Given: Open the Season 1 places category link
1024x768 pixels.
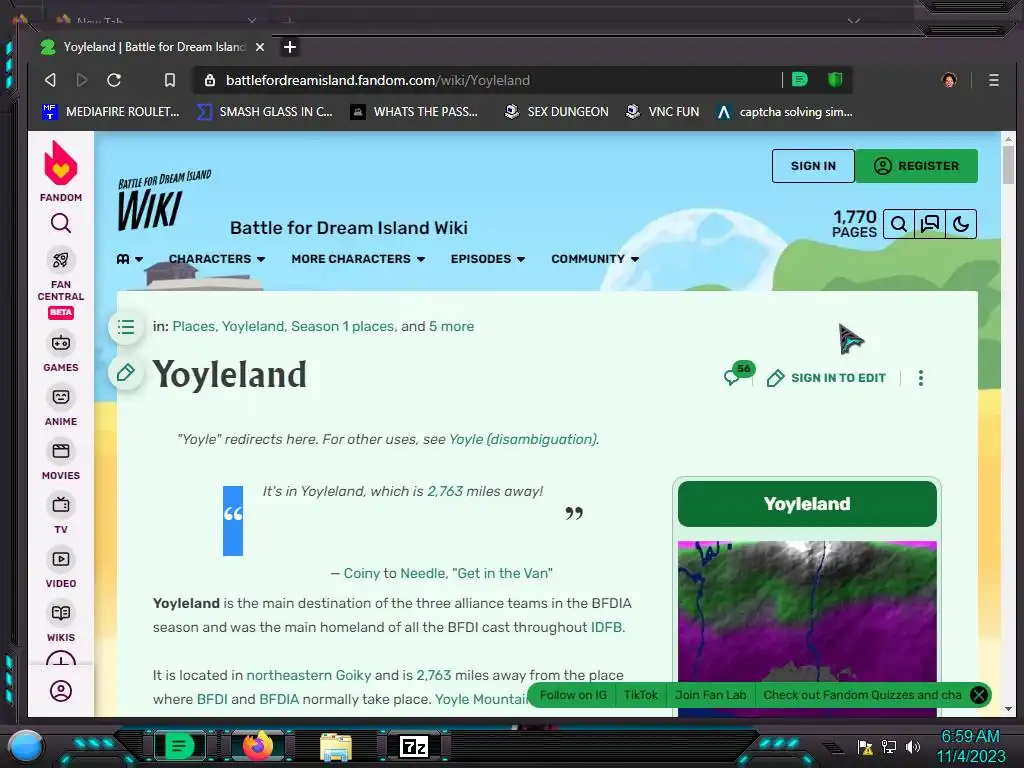Looking at the screenshot, I should (x=342, y=327).
